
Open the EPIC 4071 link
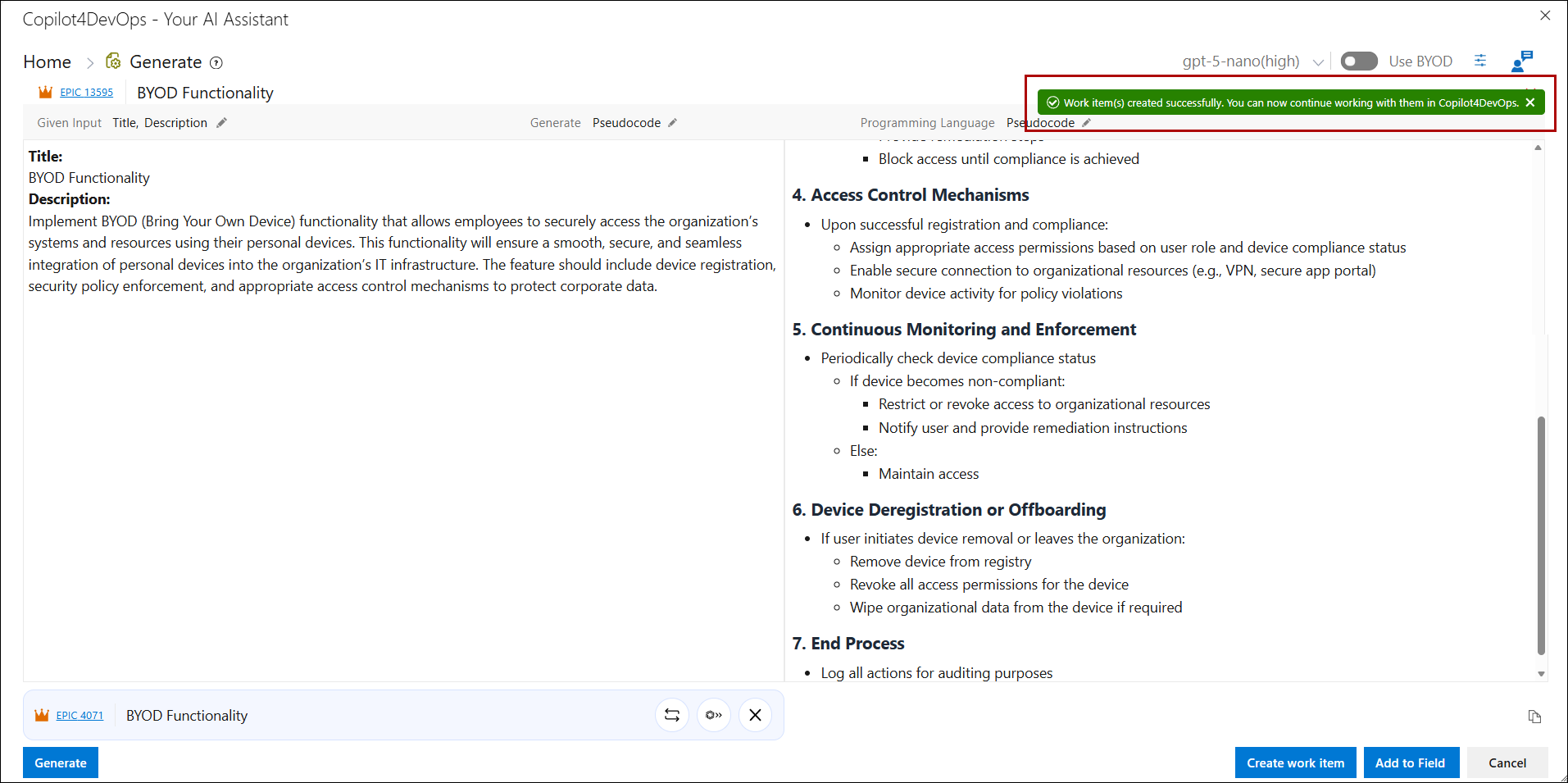(x=80, y=716)
